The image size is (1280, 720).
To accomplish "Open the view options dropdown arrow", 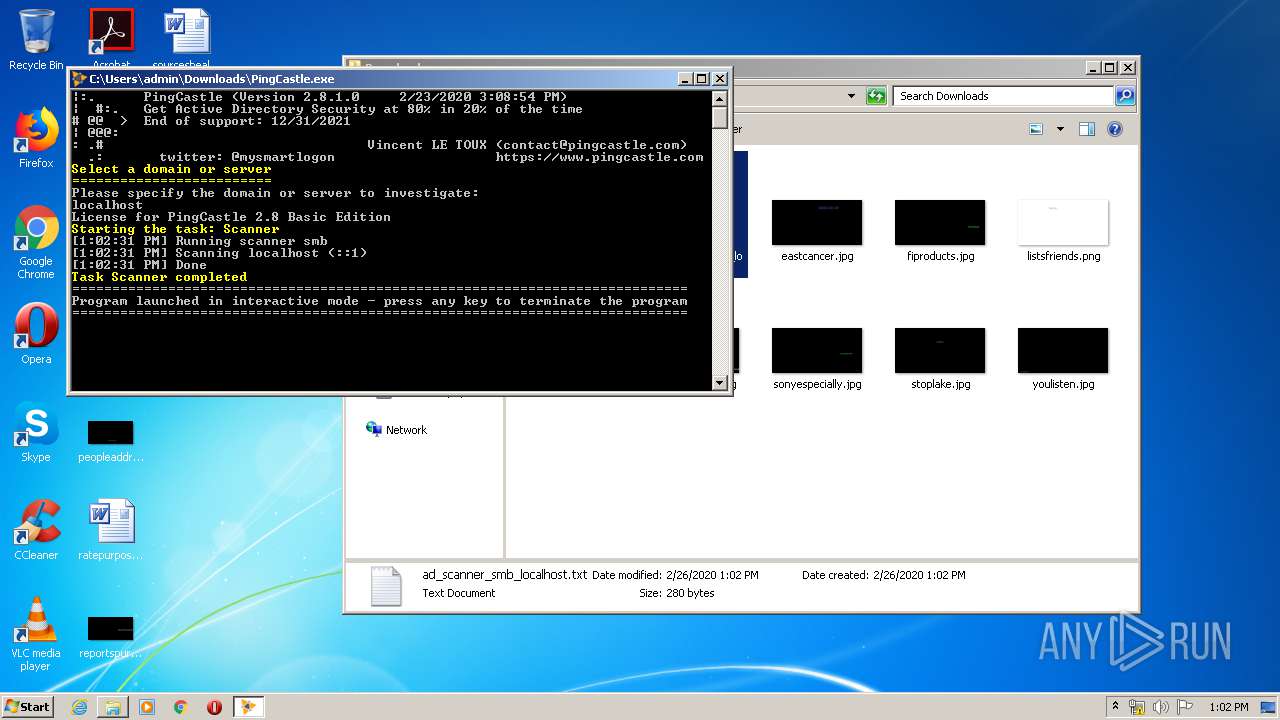I will (1060, 129).
